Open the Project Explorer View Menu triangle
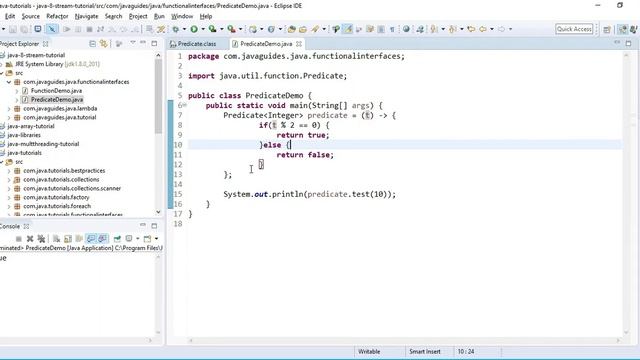The width and height of the screenshot is (640, 360). point(133,43)
